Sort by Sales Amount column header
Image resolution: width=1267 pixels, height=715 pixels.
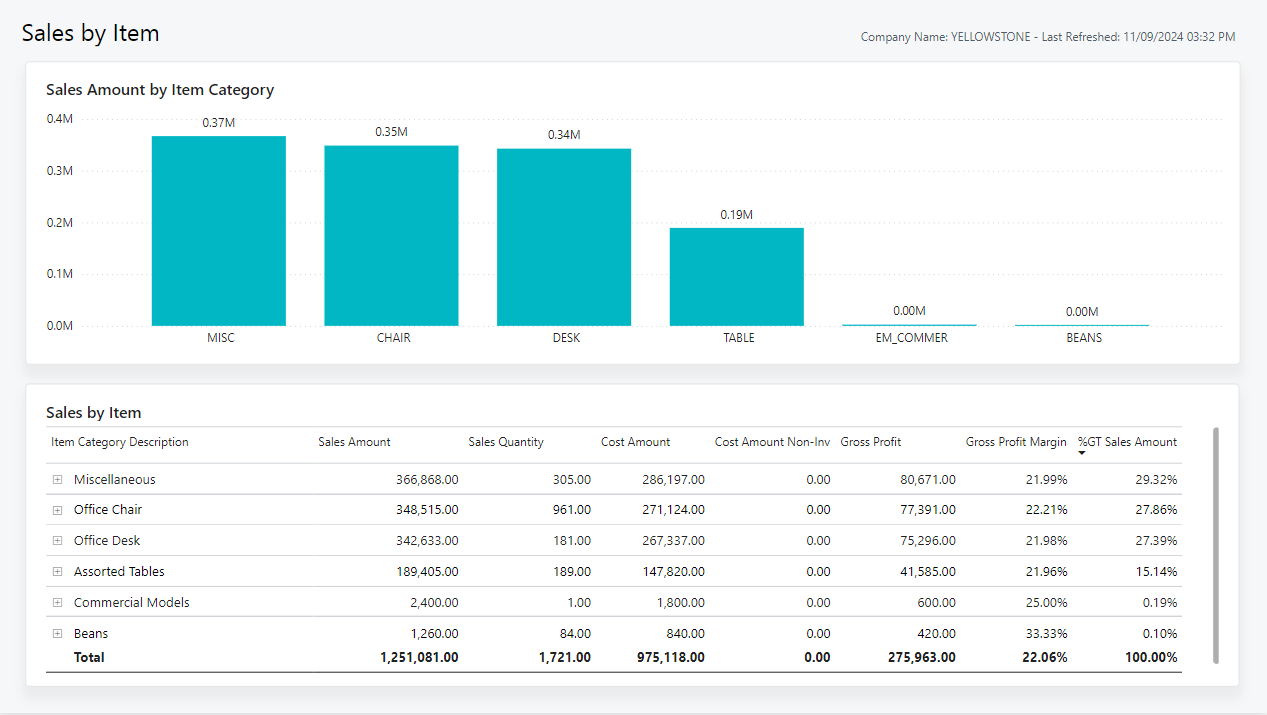tap(354, 442)
